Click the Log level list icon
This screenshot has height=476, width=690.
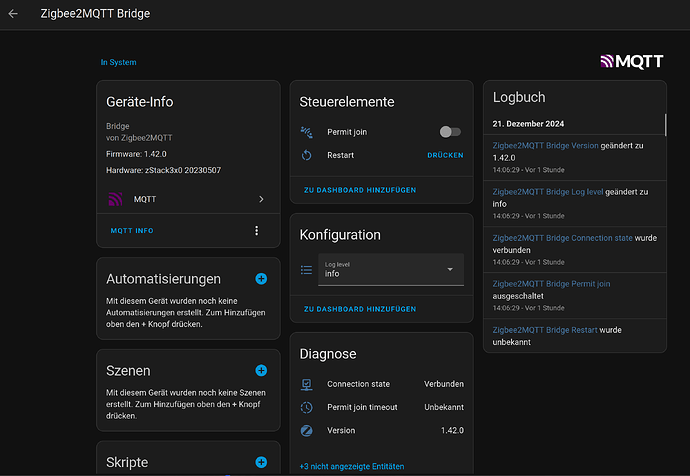(x=306, y=270)
